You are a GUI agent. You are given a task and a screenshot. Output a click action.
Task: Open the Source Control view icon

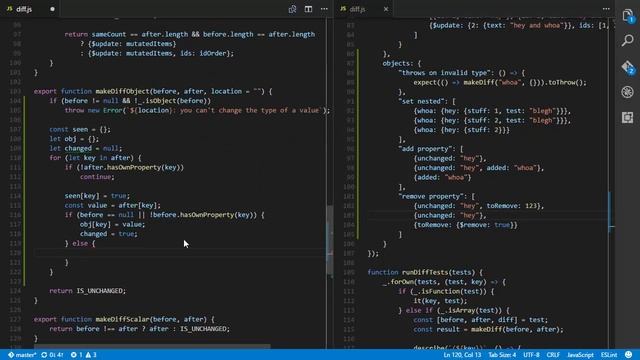(x=628, y=67)
